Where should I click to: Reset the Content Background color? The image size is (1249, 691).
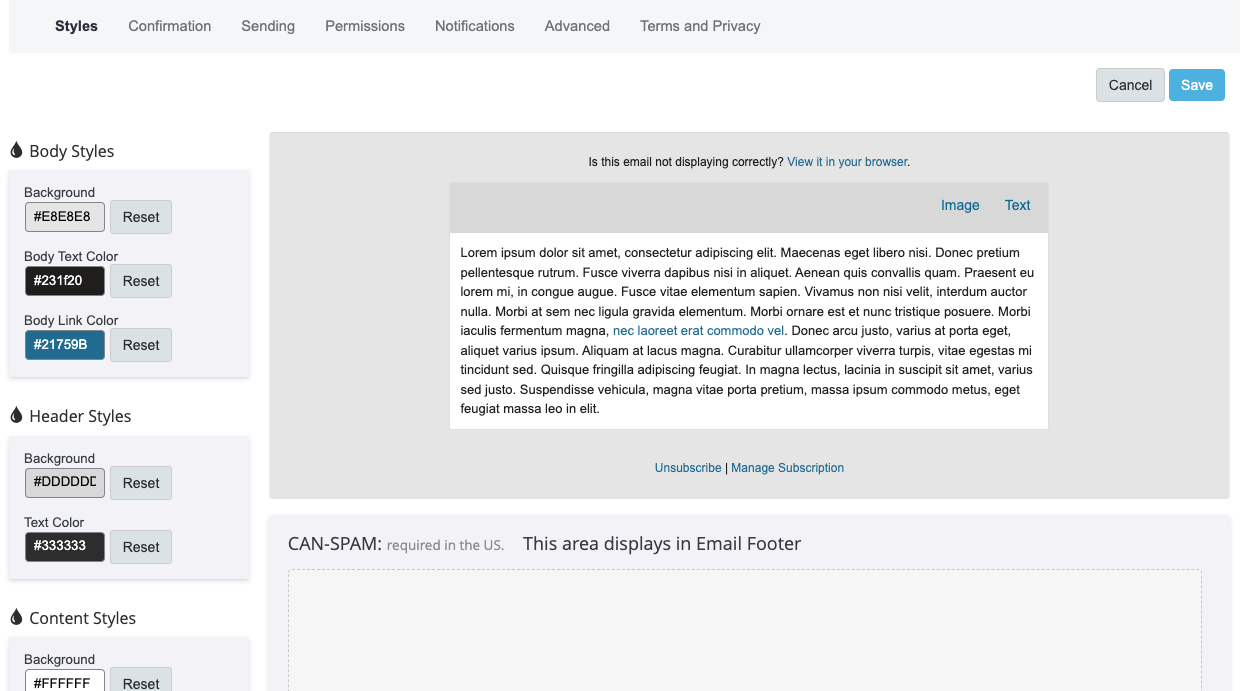click(x=141, y=679)
